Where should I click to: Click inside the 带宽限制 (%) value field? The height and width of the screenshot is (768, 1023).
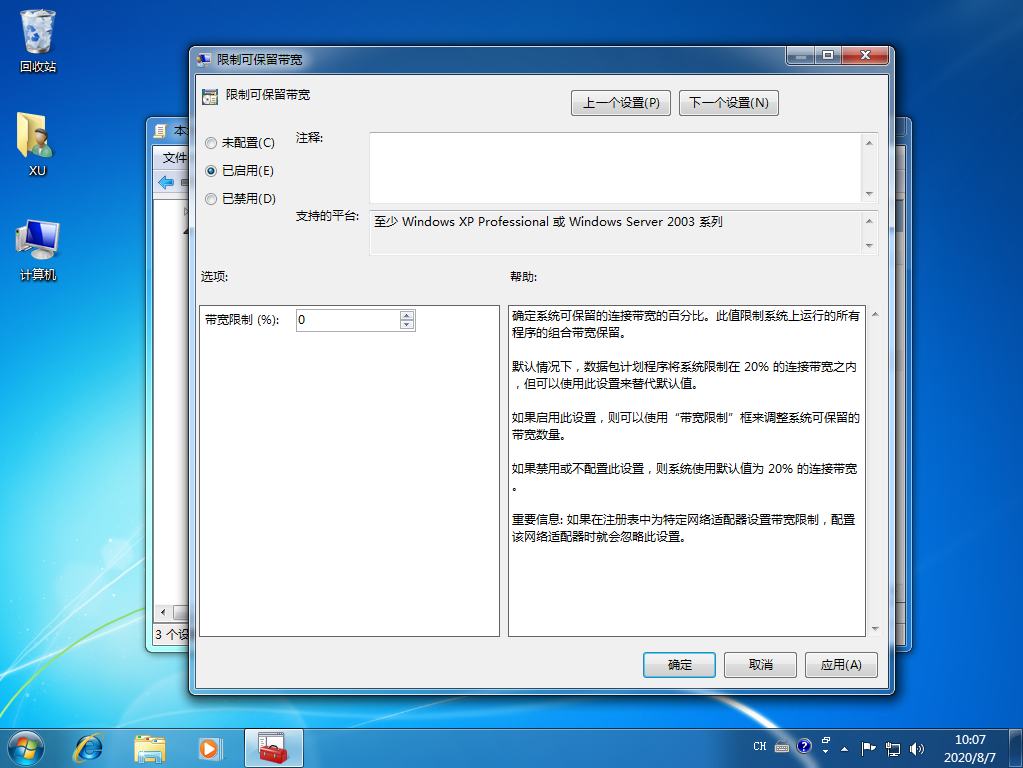tap(346, 320)
